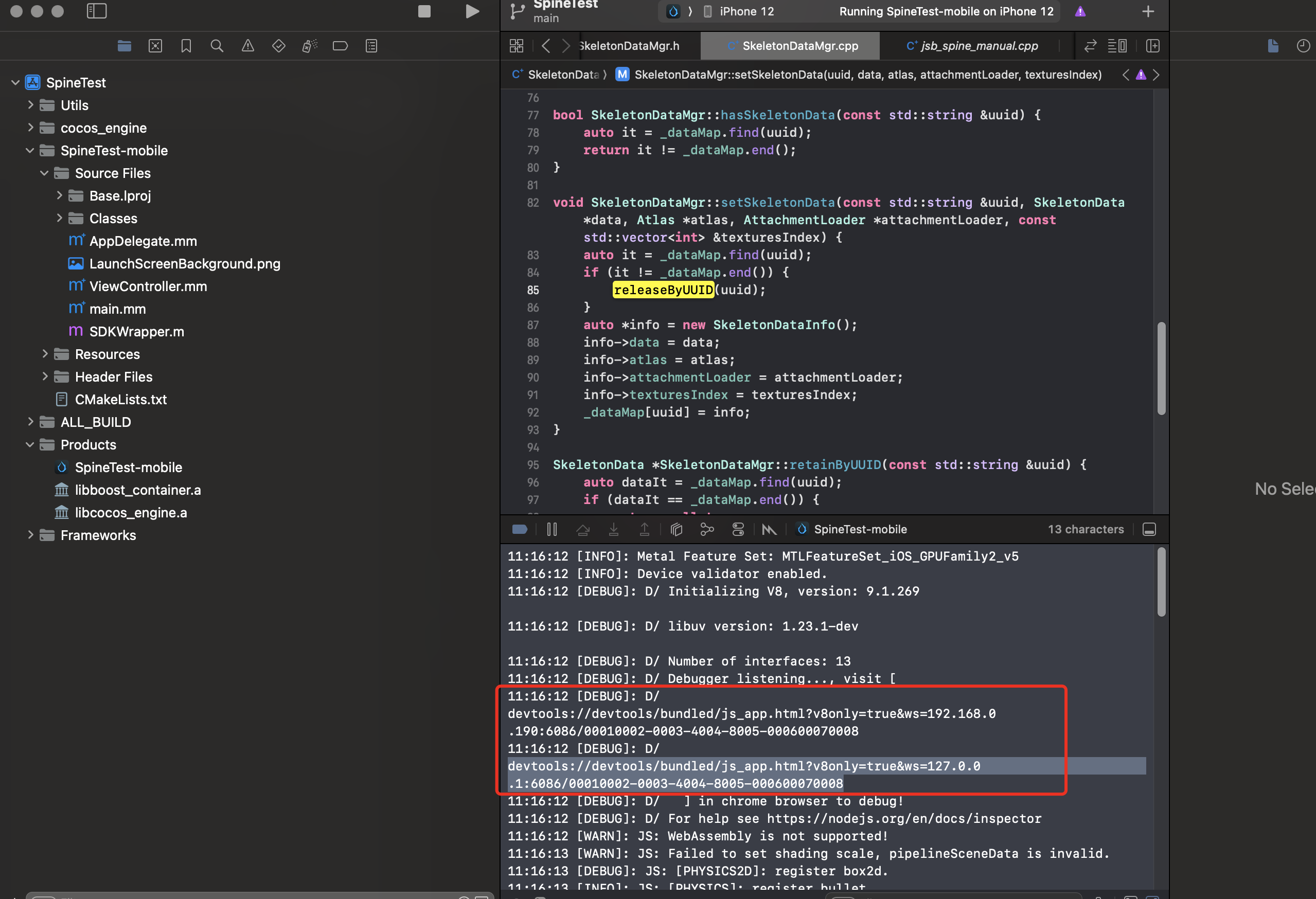
Task: Open the breakpoint navigator icon
Action: coord(341,46)
